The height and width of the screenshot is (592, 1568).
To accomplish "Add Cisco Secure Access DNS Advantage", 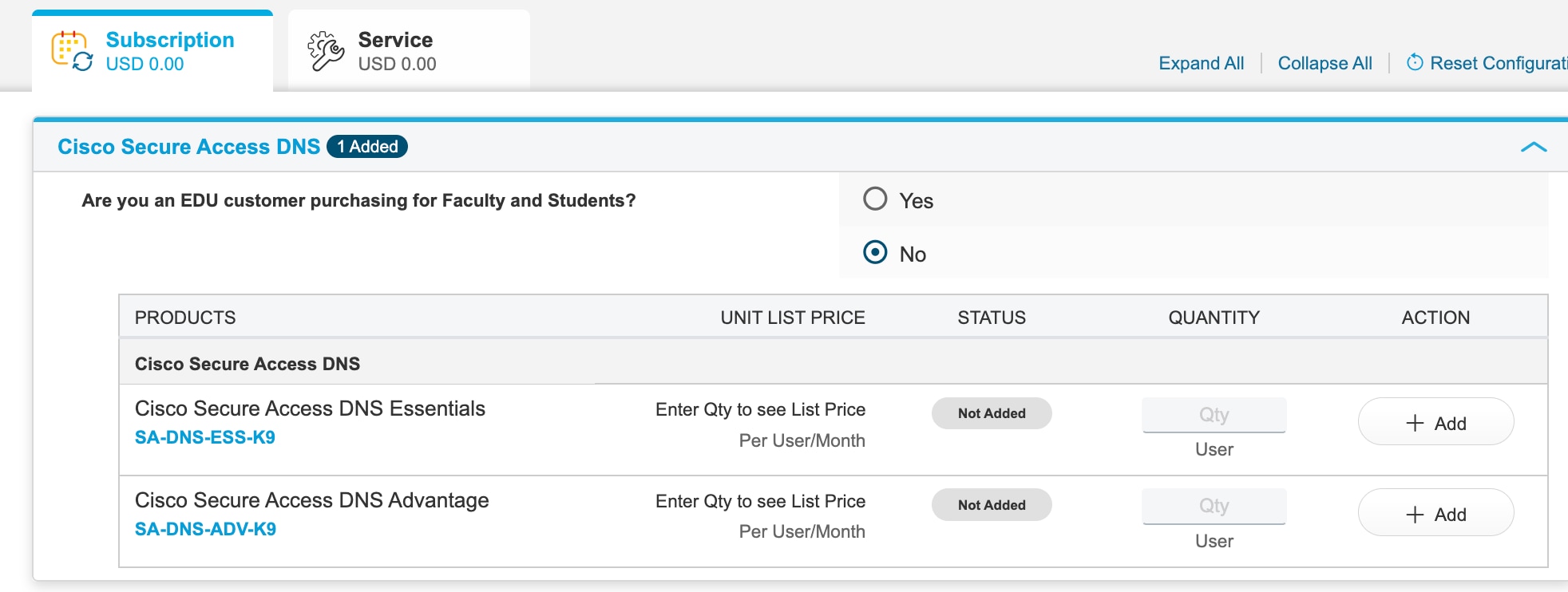I will 1435,513.
